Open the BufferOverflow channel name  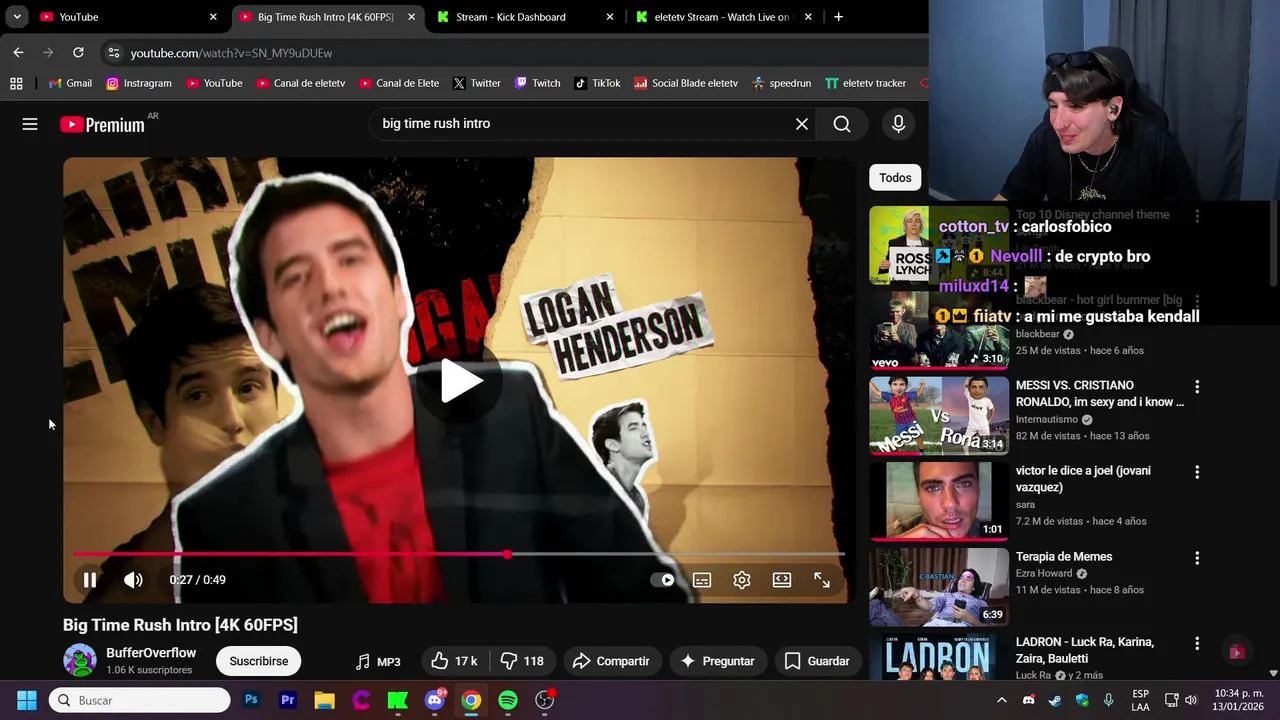click(x=151, y=653)
